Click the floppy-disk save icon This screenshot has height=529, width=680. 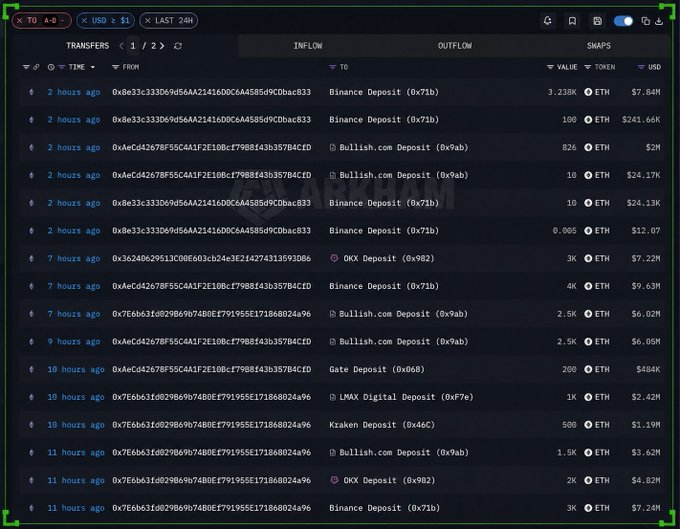pyautogui.click(x=597, y=21)
